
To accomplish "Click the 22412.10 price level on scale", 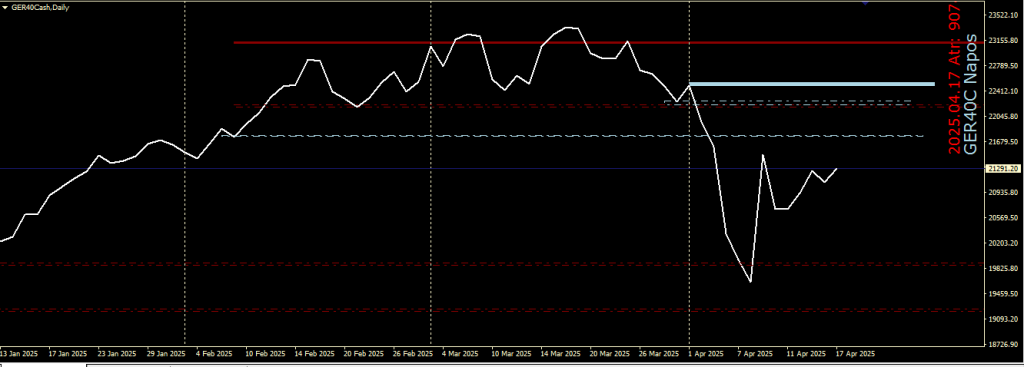I will pyautogui.click(x=1003, y=91).
